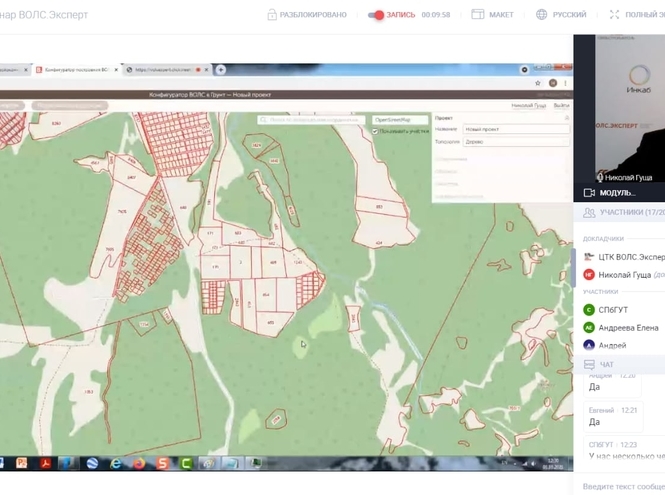
Task: Open a new browser tab with plus
Action: pos(221,70)
